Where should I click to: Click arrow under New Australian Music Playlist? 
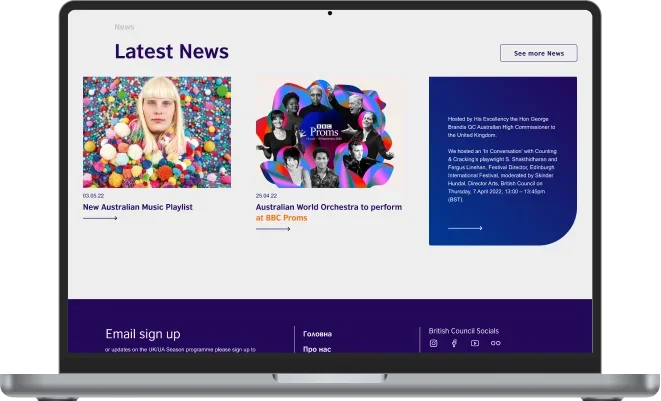coord(100,218)
